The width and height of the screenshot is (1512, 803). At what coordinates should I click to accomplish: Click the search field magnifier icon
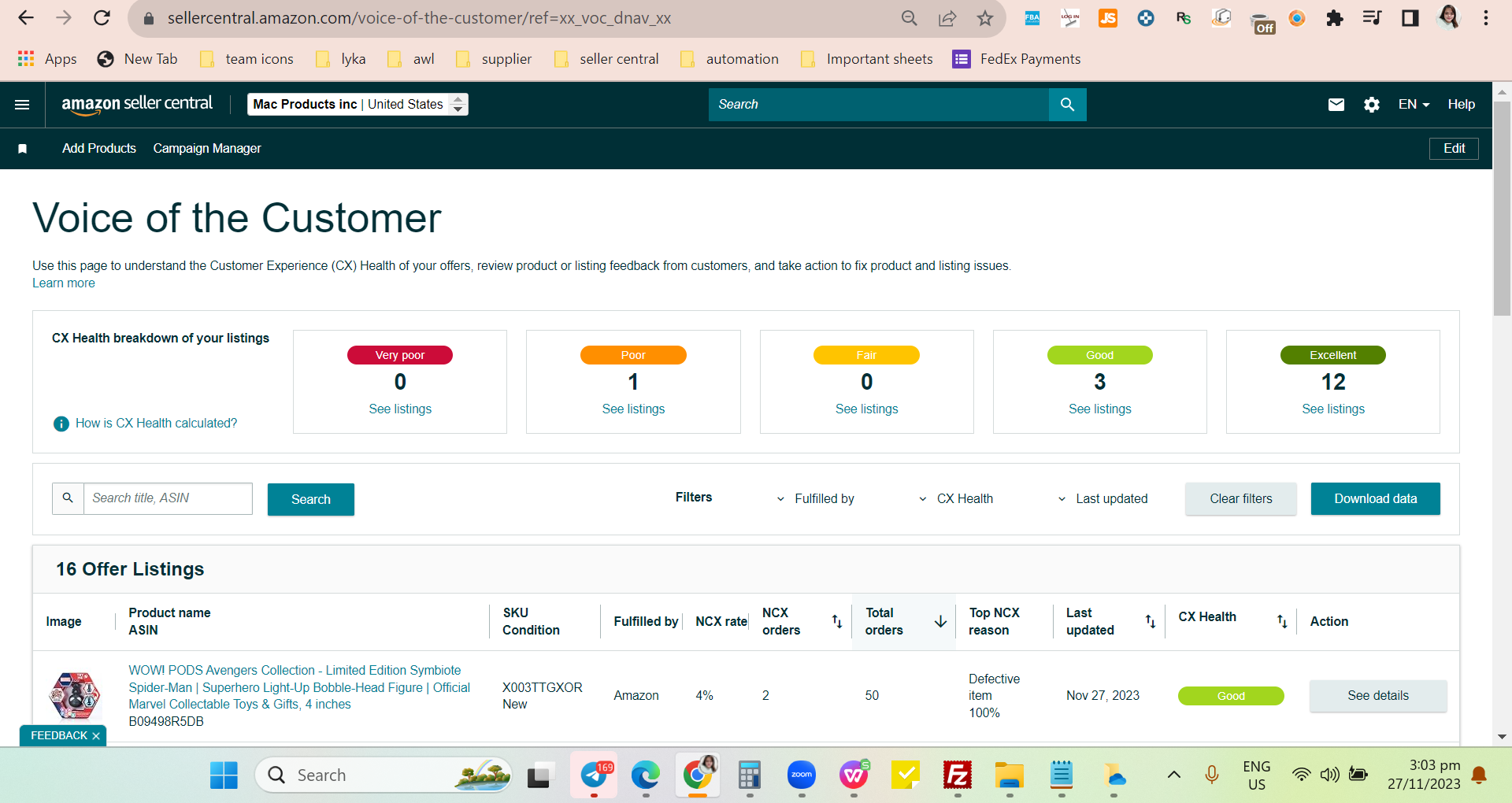(68, 498)
